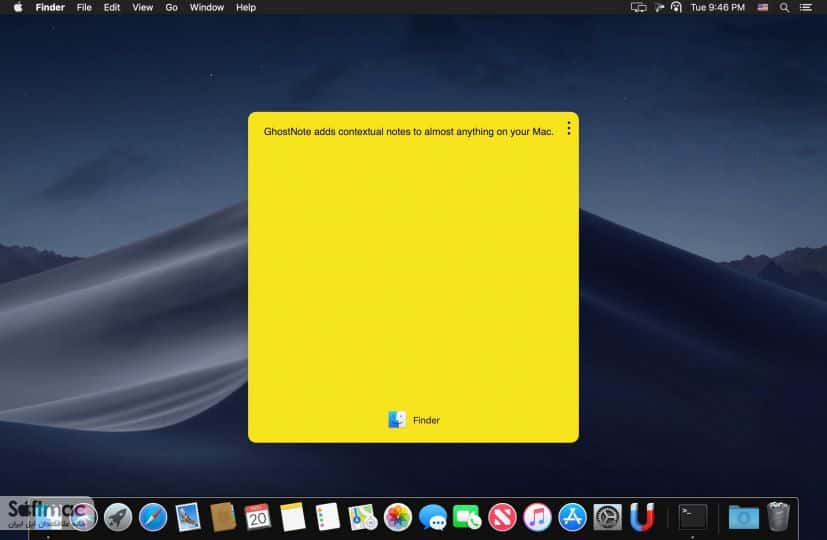The height and width of the screenshot is (540, 827).
Task: Open FaceTime green icon in the Dock
Action: coord(467,517)
